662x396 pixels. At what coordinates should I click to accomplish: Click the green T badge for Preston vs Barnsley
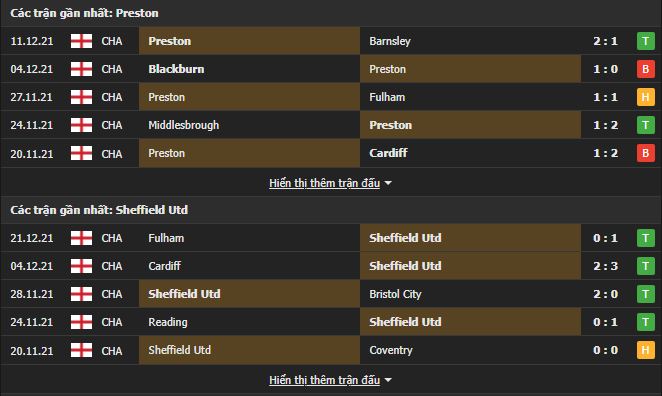(x=646, y=41)
